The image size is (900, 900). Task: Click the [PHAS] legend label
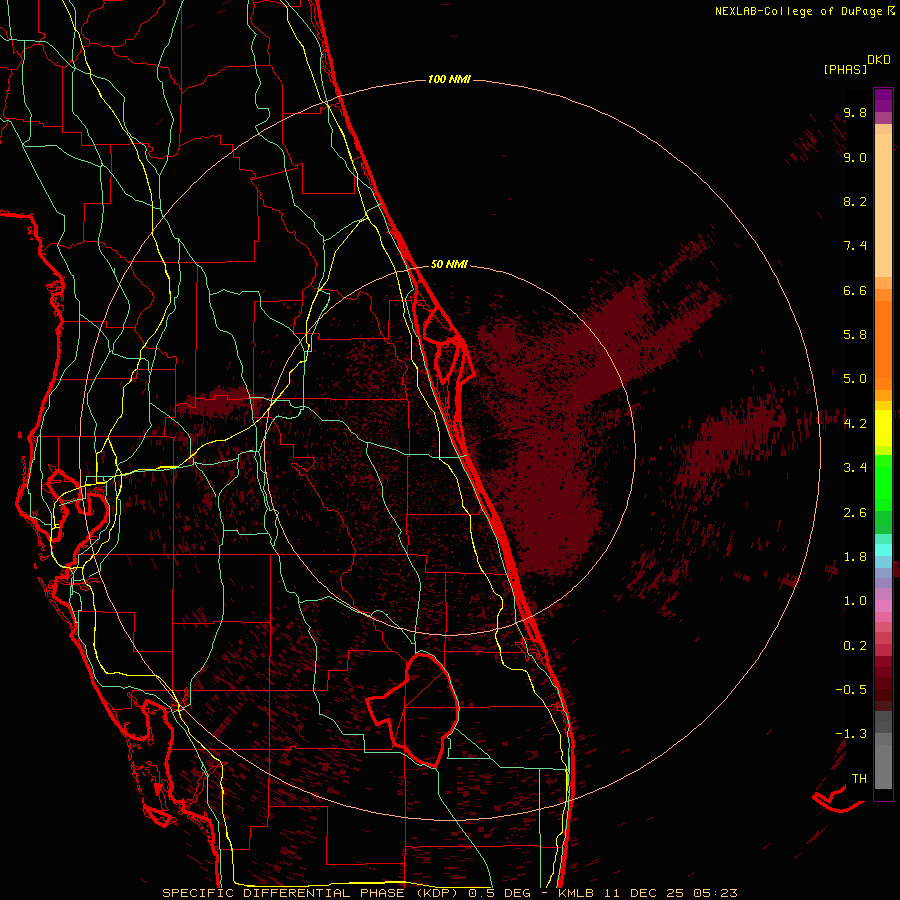pos(845,69)
